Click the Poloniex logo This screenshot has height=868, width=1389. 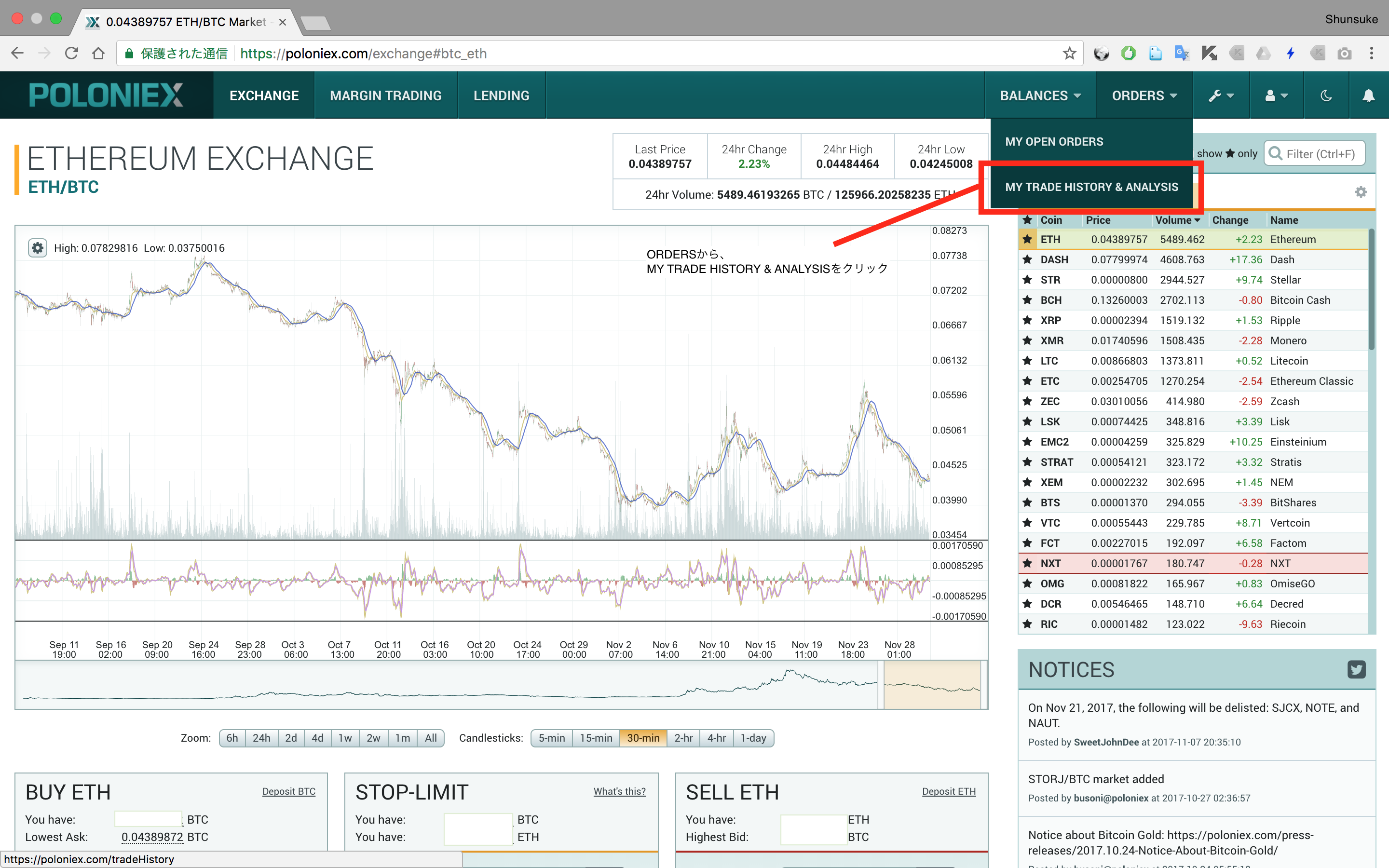(106, 95)
